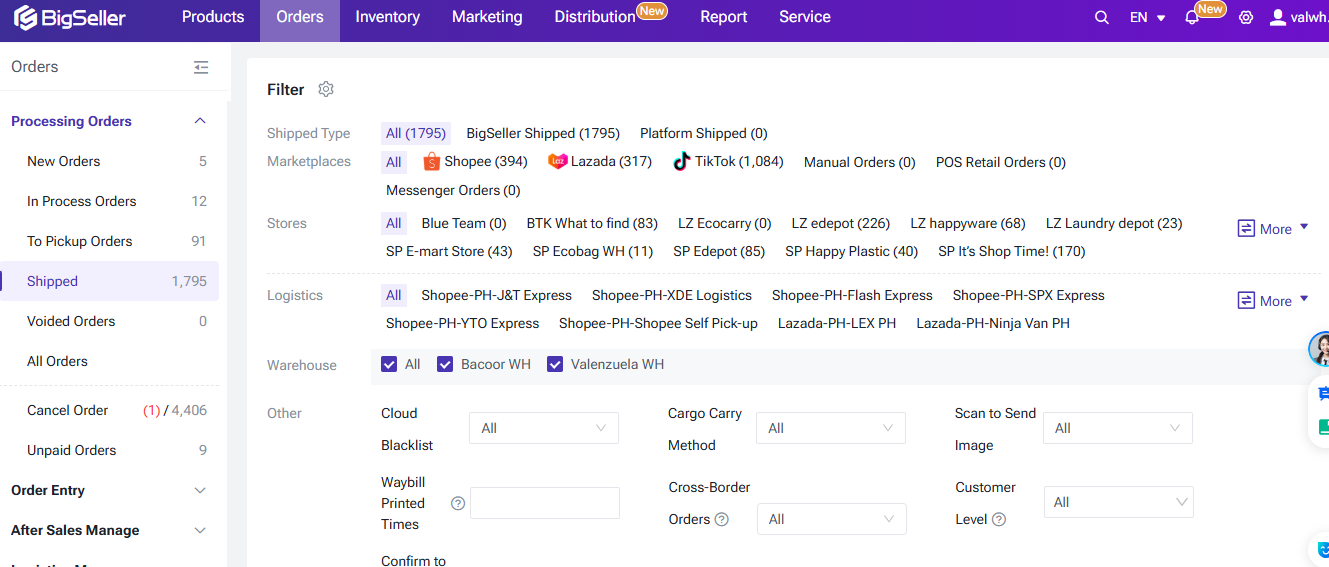Filter by Manual Orders (0)
This screenshot has height=567, width=1329.
(x=860, y=162)
